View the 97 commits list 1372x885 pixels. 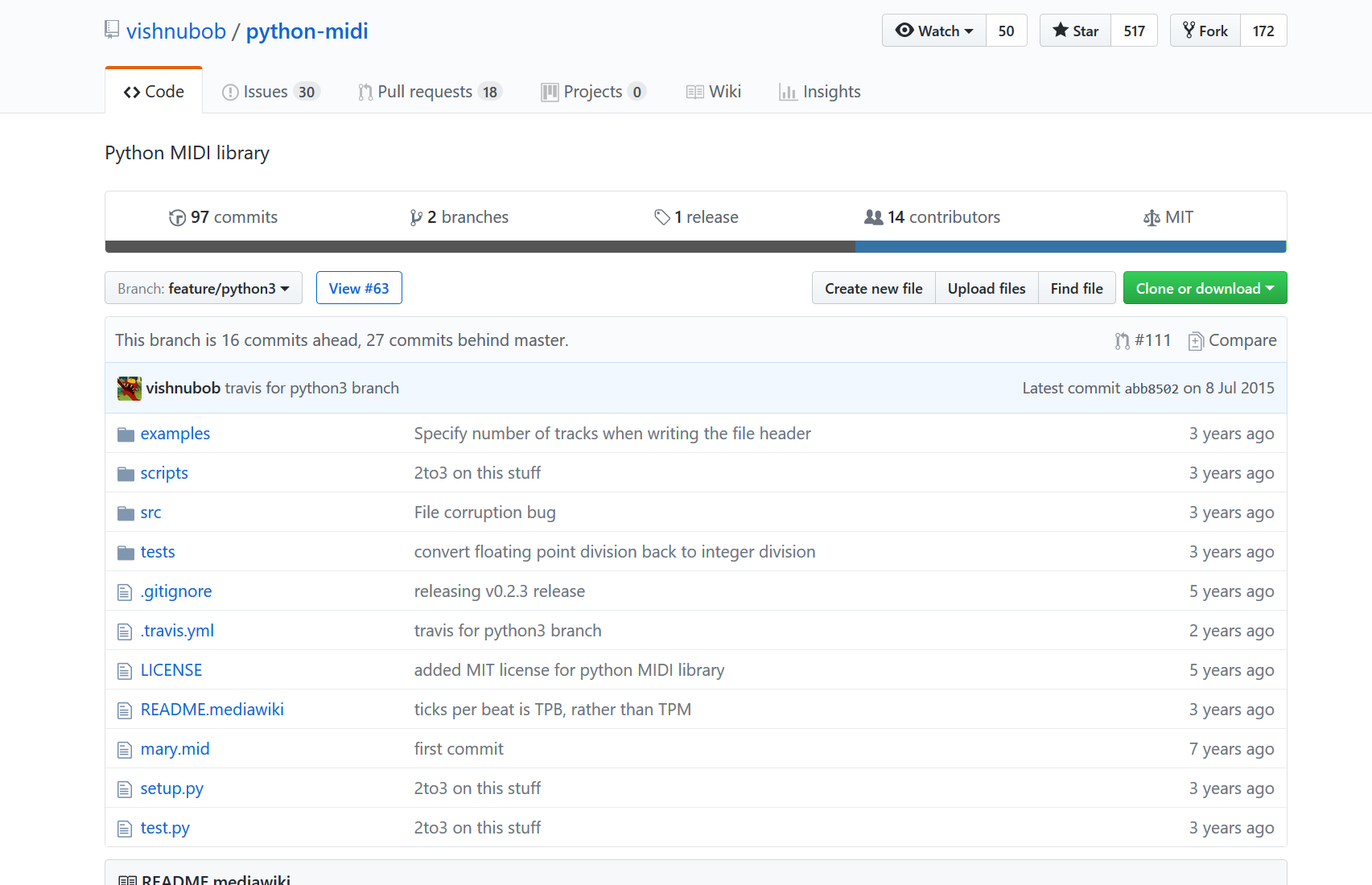[x=223, y=217]
